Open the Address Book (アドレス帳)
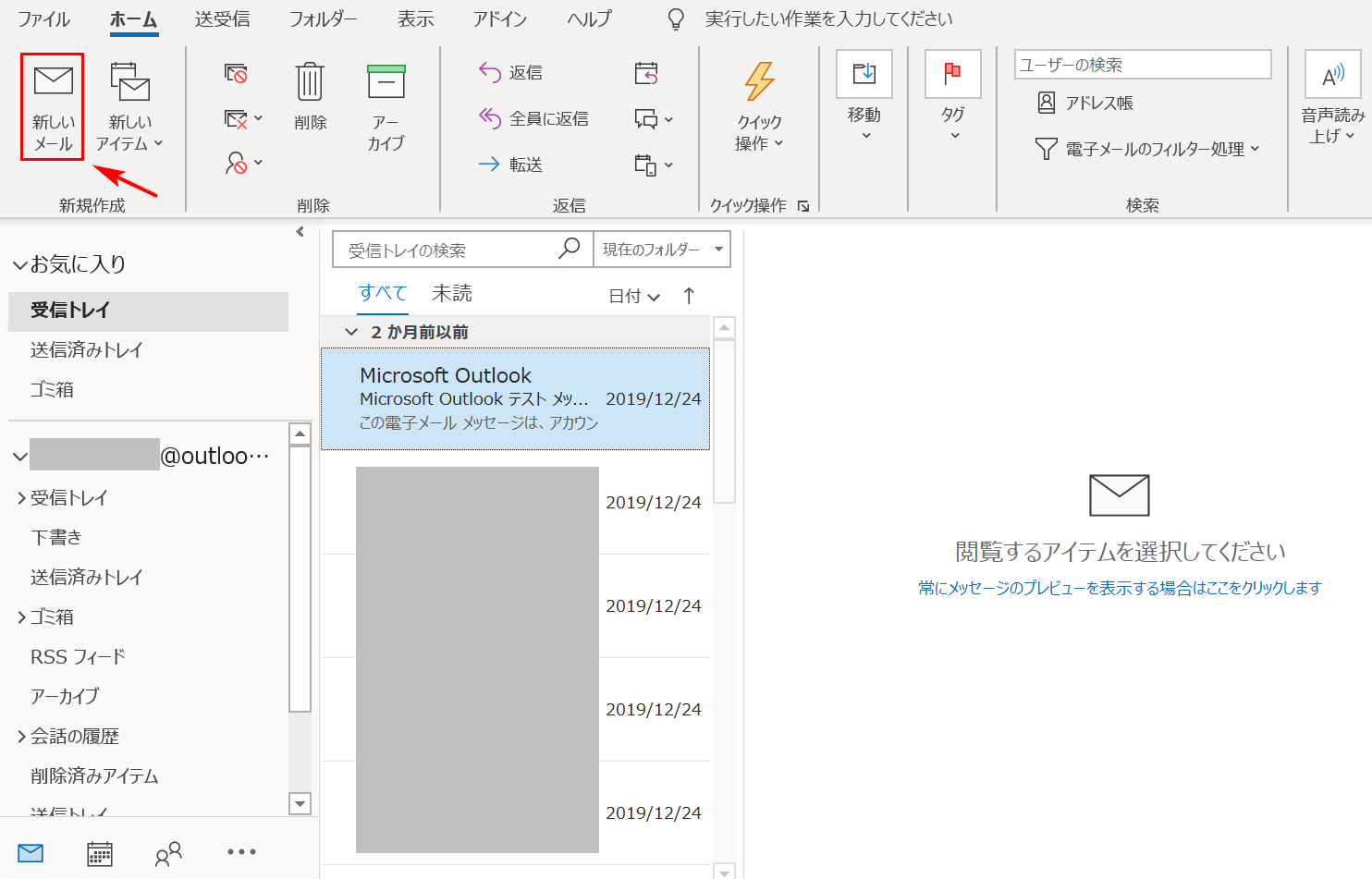Image resolution: width=1372 pixels, height=879 pixels. coord(1086,103)
